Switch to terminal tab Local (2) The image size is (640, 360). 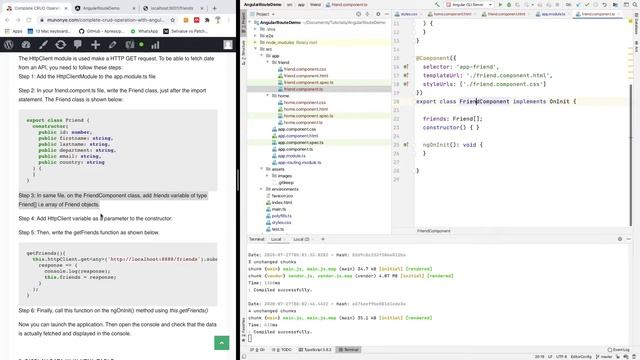(x=301, y=239)
